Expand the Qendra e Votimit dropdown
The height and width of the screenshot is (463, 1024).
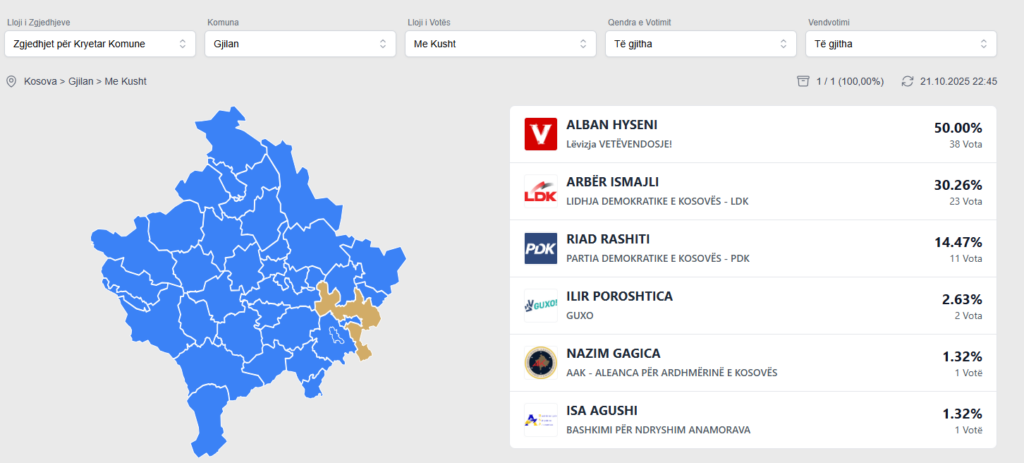700,44
